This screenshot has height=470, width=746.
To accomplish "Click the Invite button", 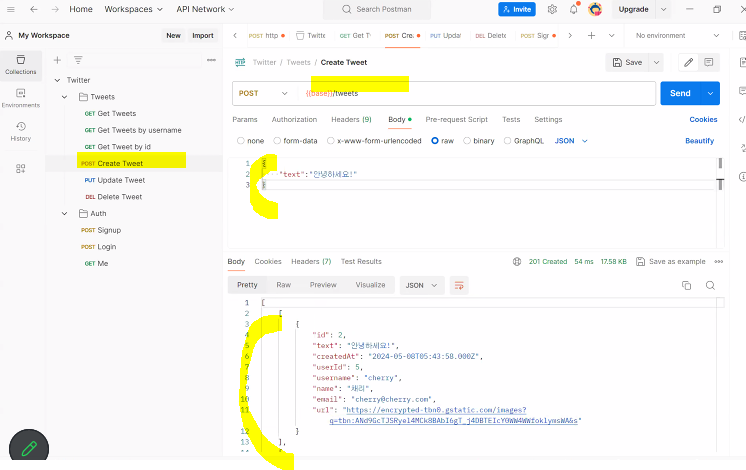I will click(x=517, y=9).
